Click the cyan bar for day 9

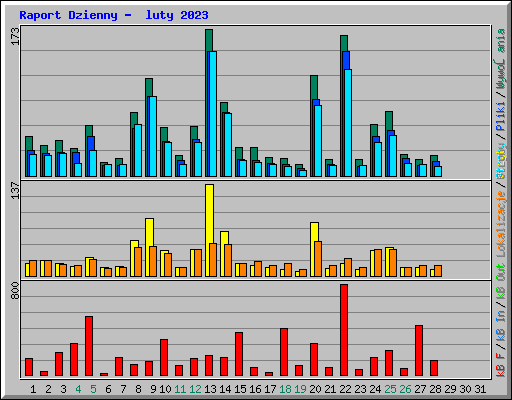153,136
